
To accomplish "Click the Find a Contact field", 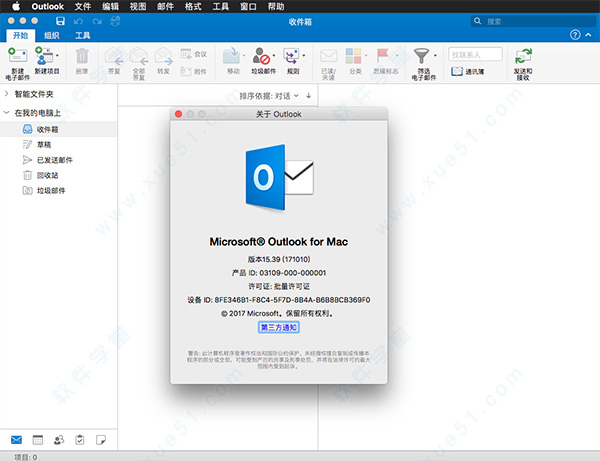I will tap(475, 54).
